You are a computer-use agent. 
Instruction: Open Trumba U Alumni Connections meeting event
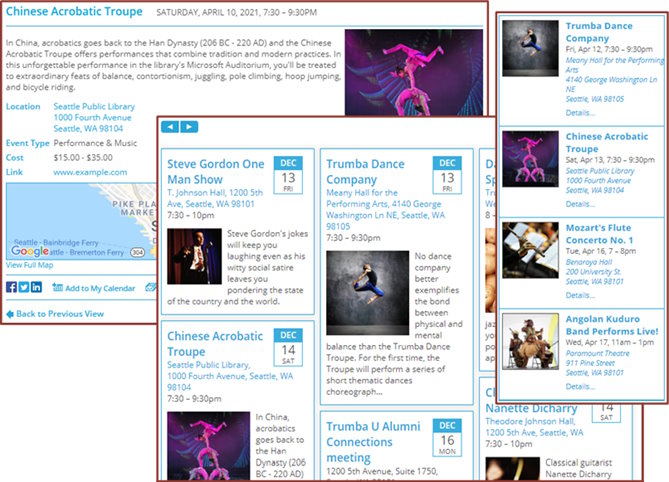pyautogui.click(x=372, y=442)
